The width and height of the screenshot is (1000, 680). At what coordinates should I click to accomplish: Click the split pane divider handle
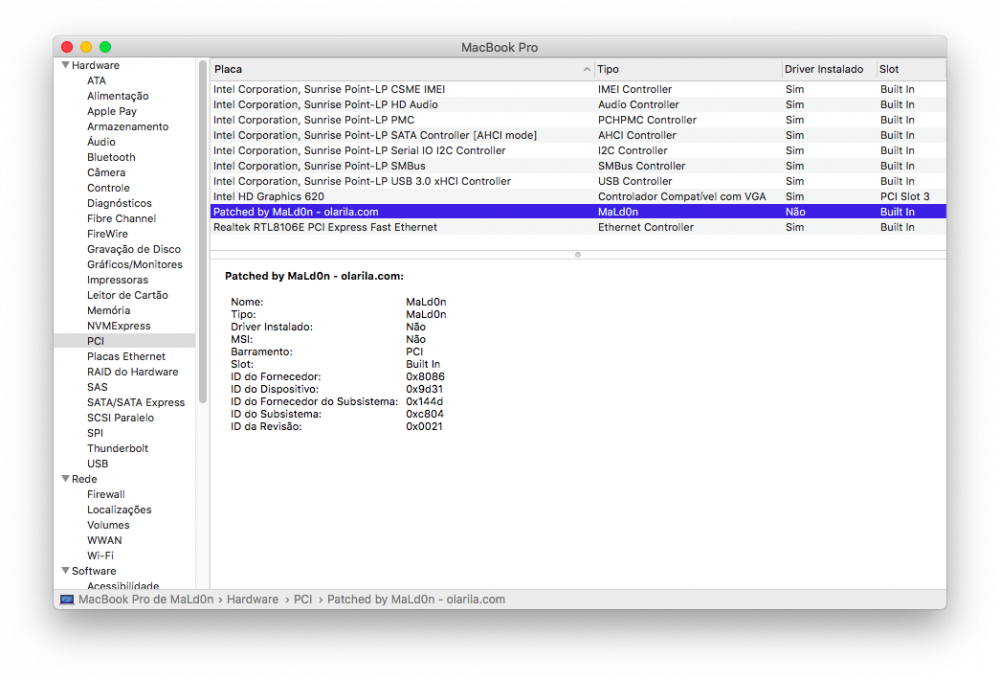[577, 255]
